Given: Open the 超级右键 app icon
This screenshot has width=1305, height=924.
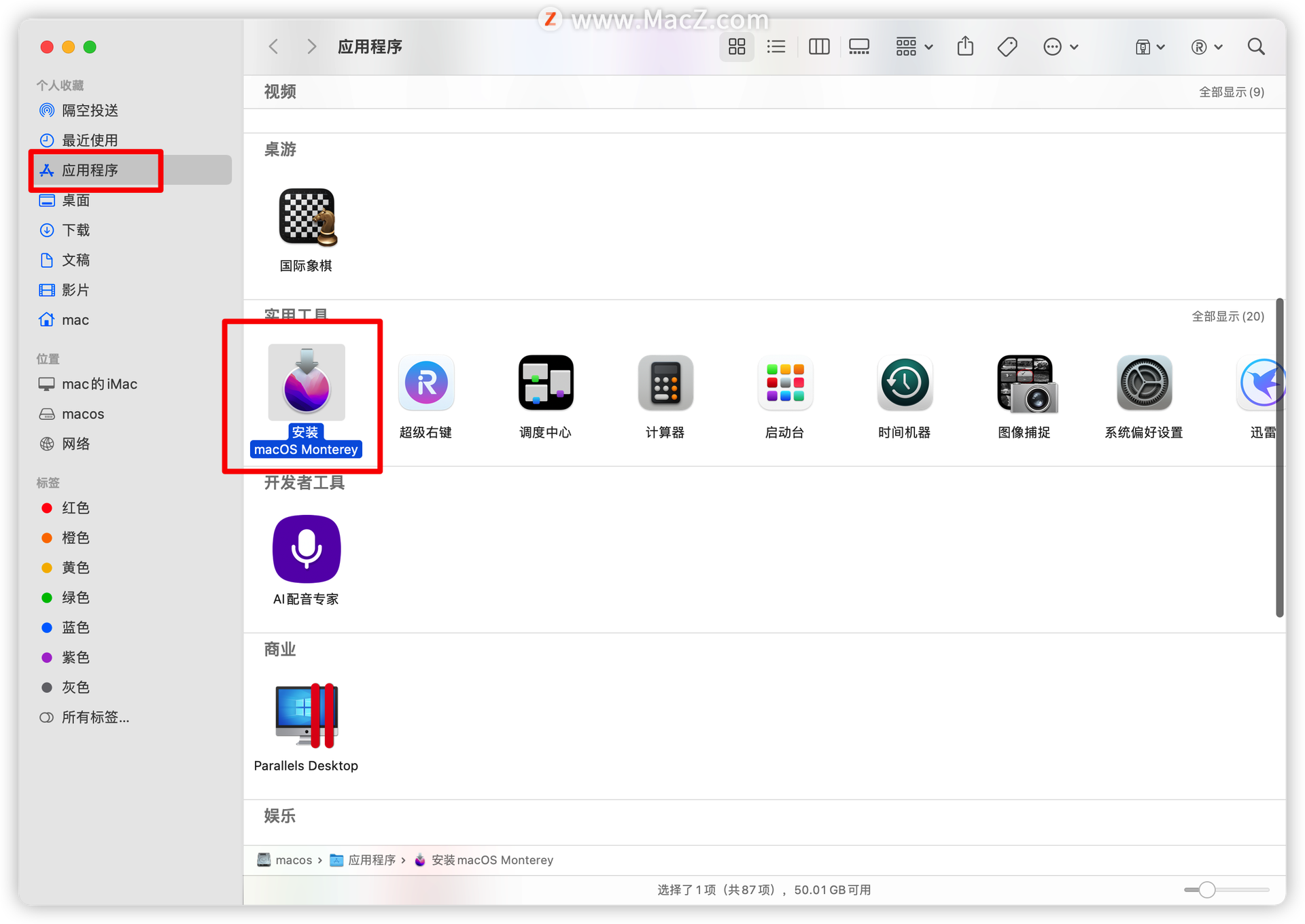Looking at the screenshot, I should pos(426,383).
